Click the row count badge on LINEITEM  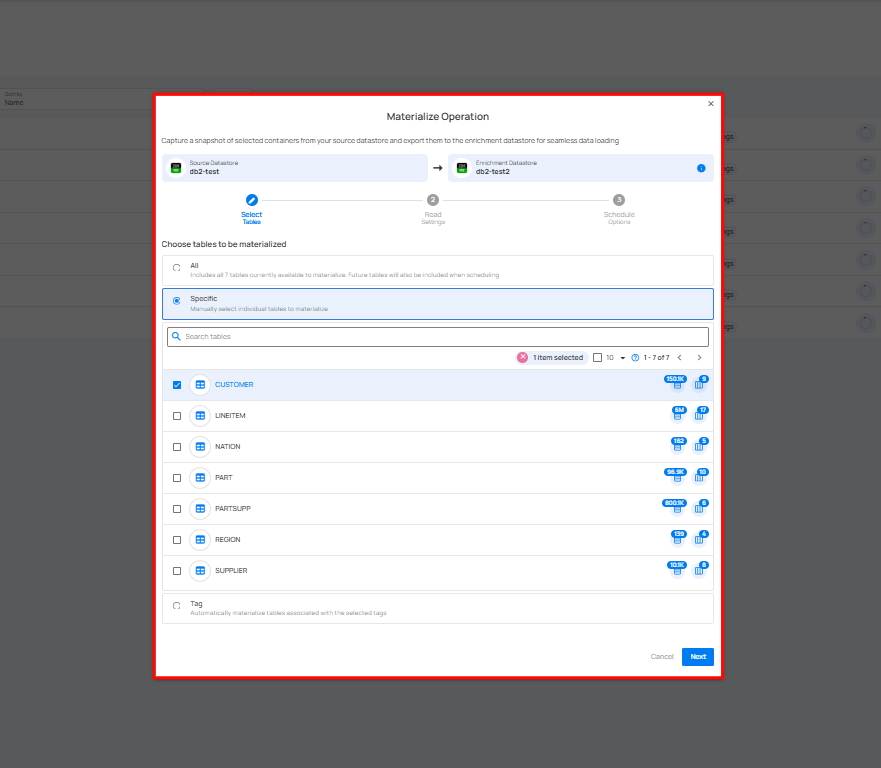click(x=678, y=410)
